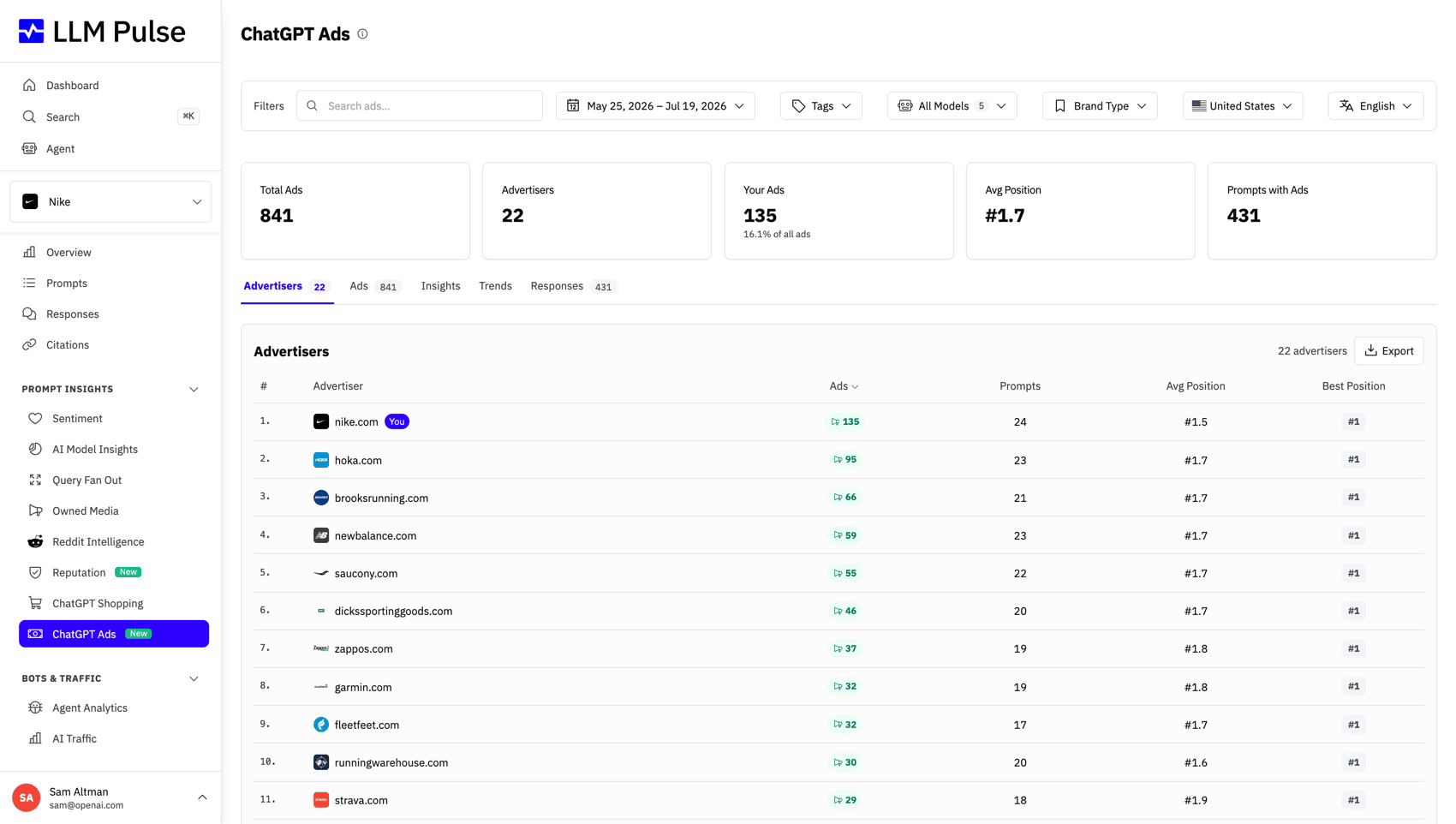Open the Brand Type filter dropdown
Screen dimensions: 1456x824
coord(1100,106)
